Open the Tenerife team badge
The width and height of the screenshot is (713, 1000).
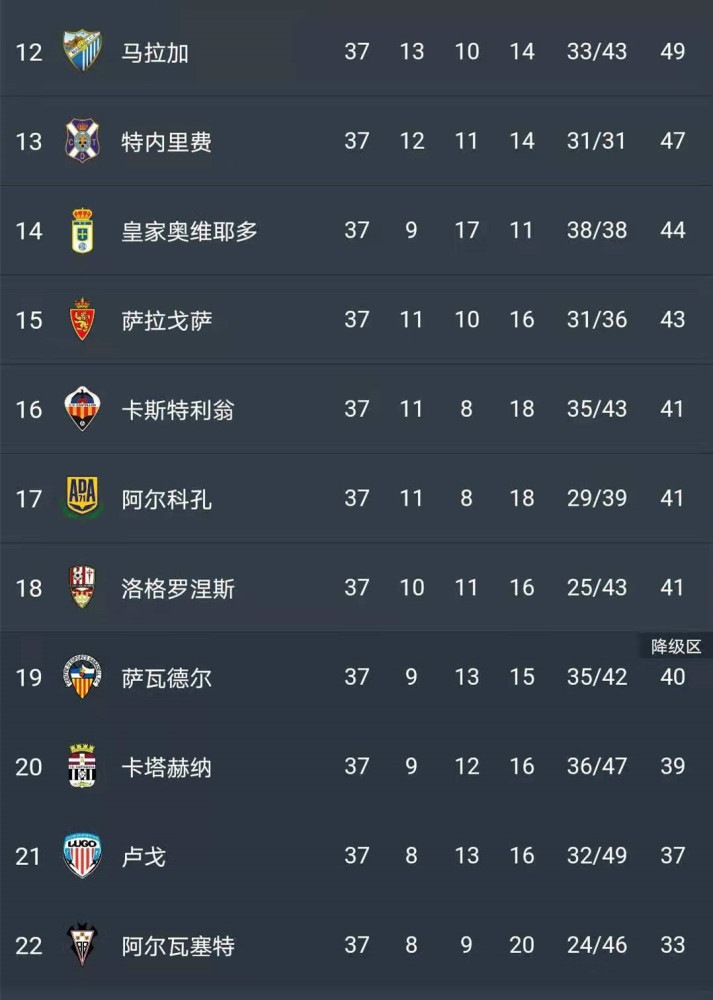tap(82, 140)
